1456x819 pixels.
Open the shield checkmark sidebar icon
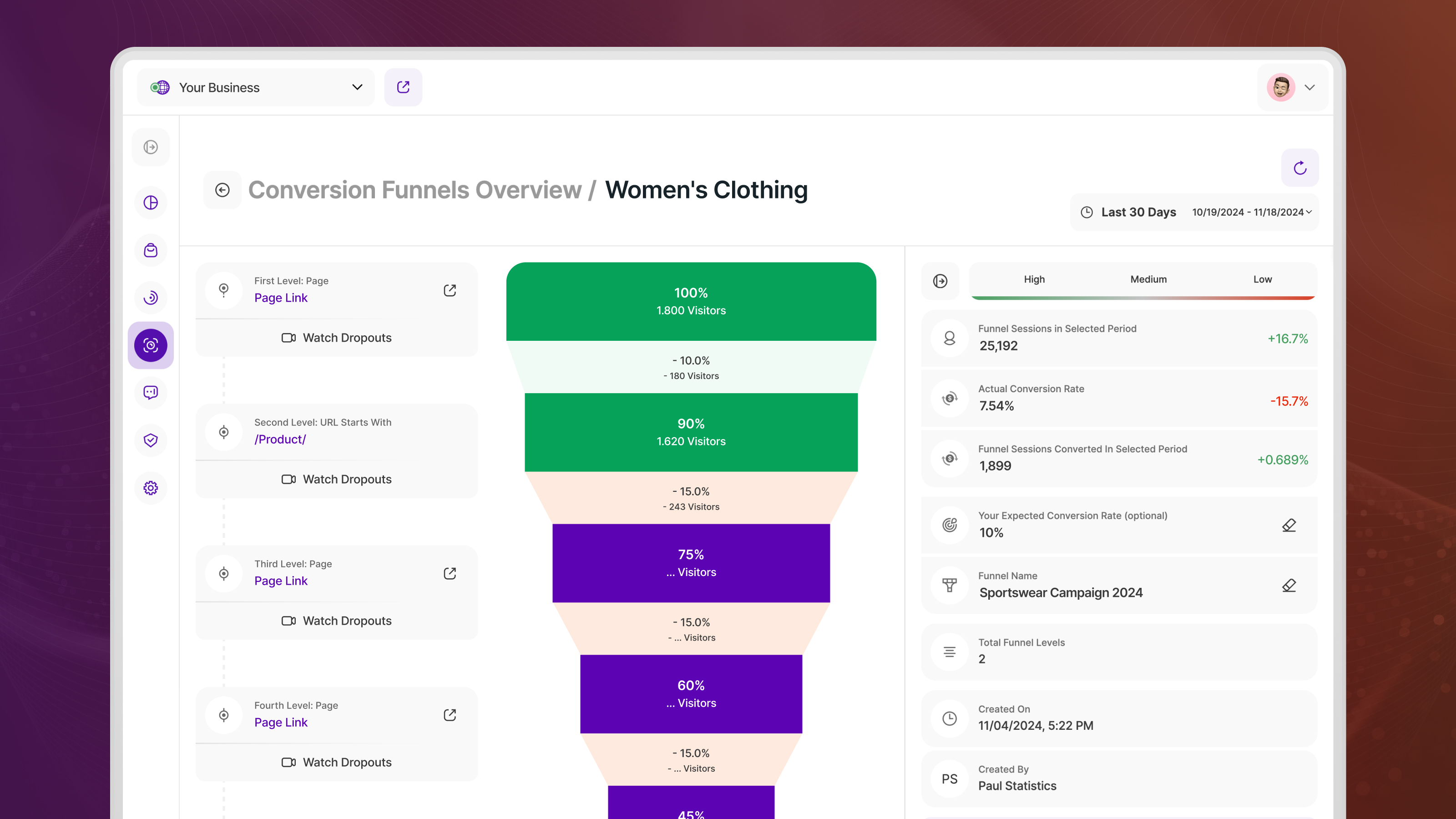click(x=150, y=440)
